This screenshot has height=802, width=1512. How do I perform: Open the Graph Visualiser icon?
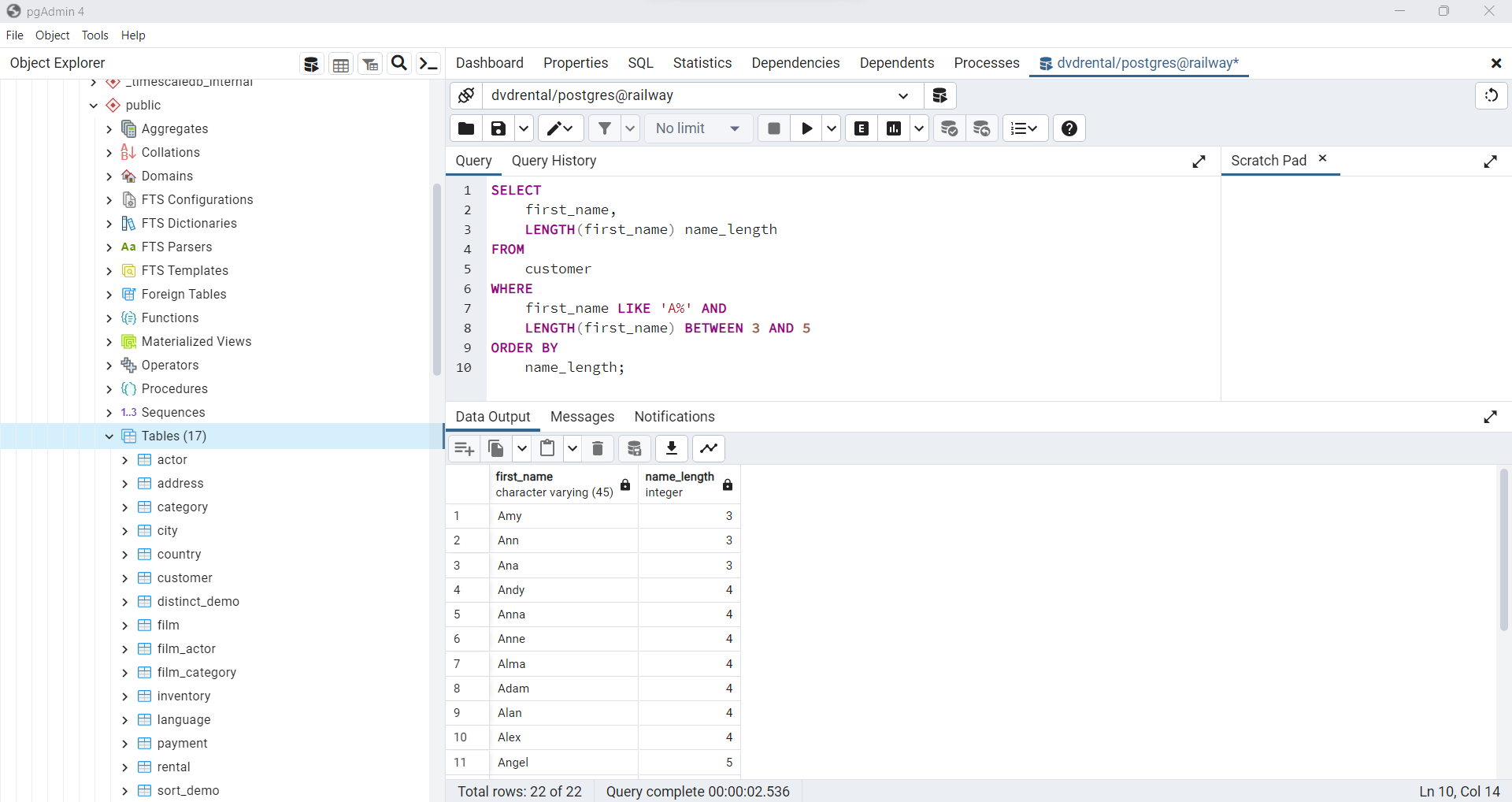709,448
